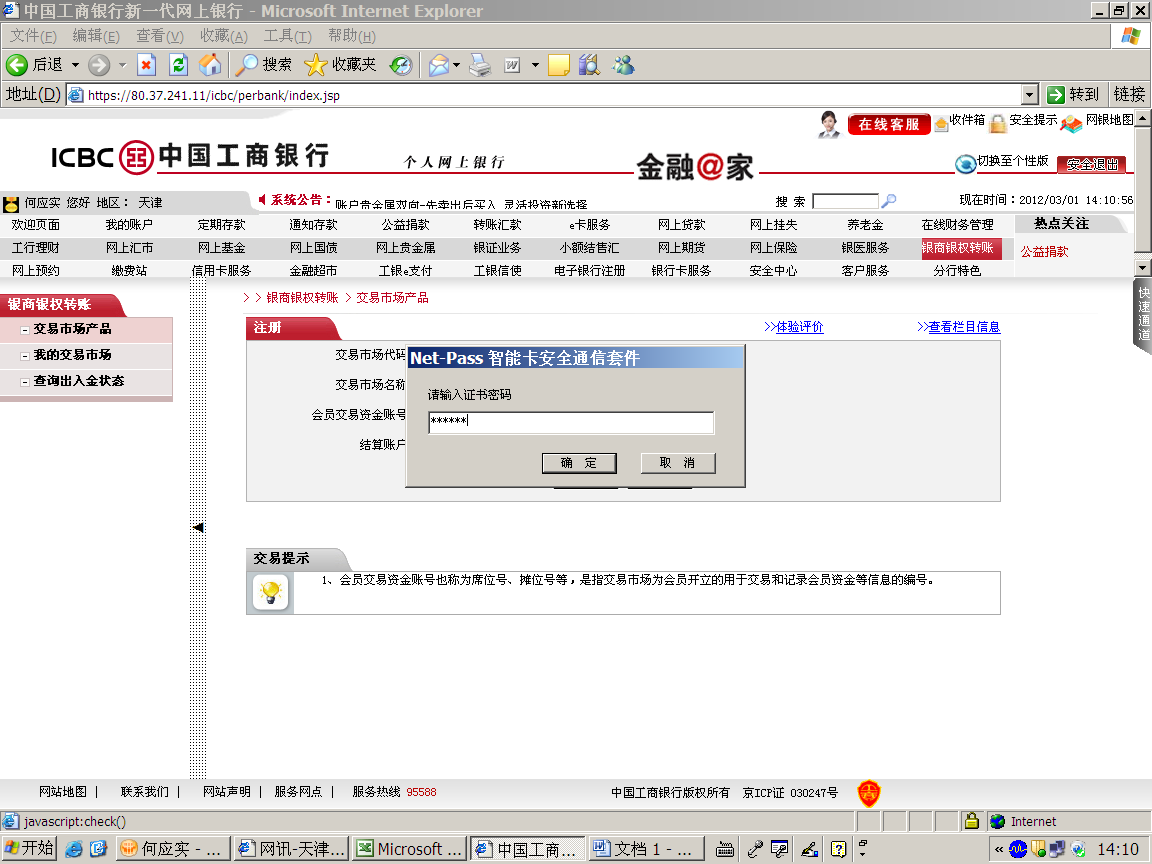Cancel the Net-Pass dialog with 取消
Viewport: 1152px width, 864px height.
click(677, 463)
